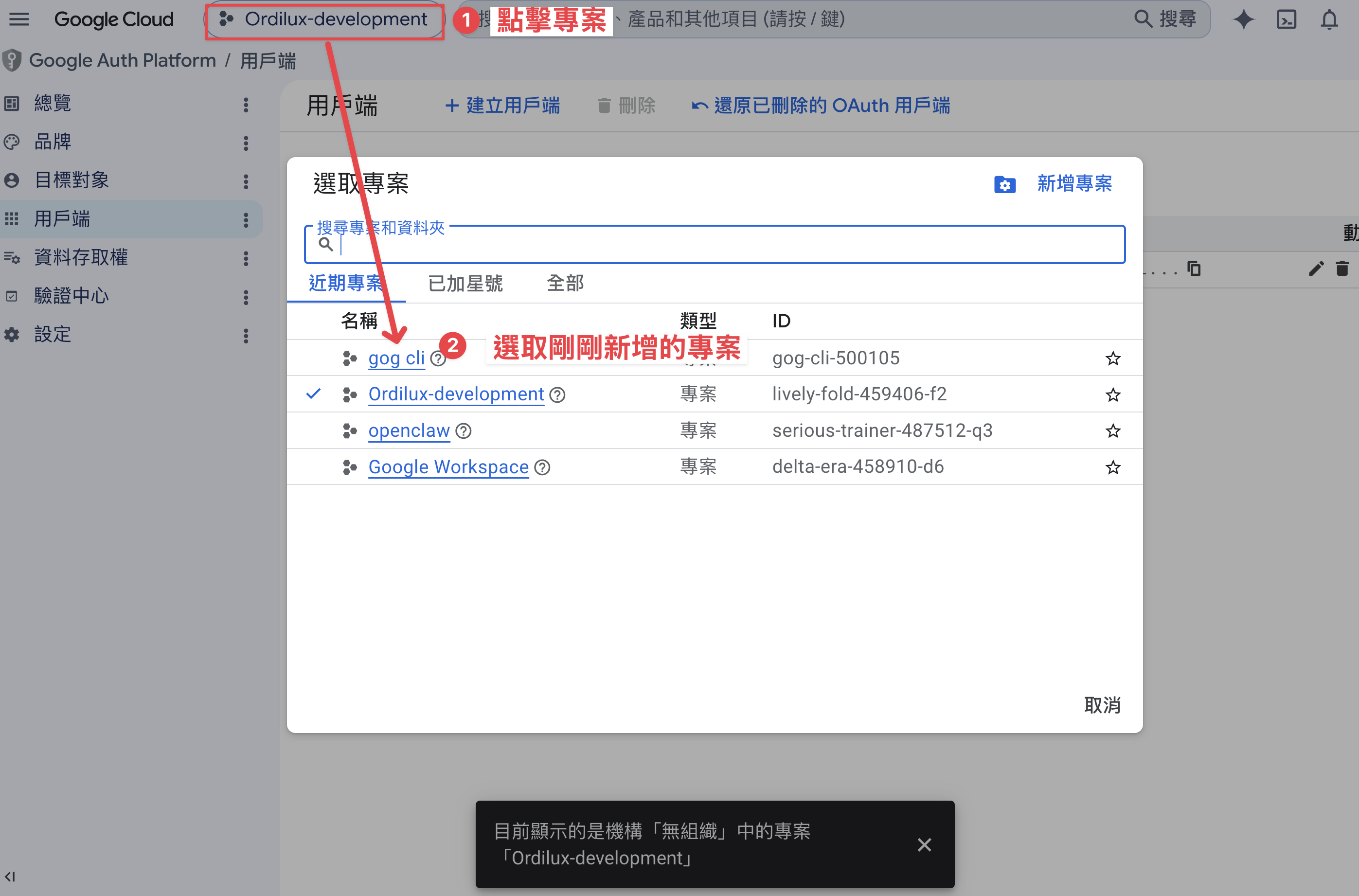Edit client pencil icon in background table
This screenshot has width=1359, height=896.
[1316, 269]
